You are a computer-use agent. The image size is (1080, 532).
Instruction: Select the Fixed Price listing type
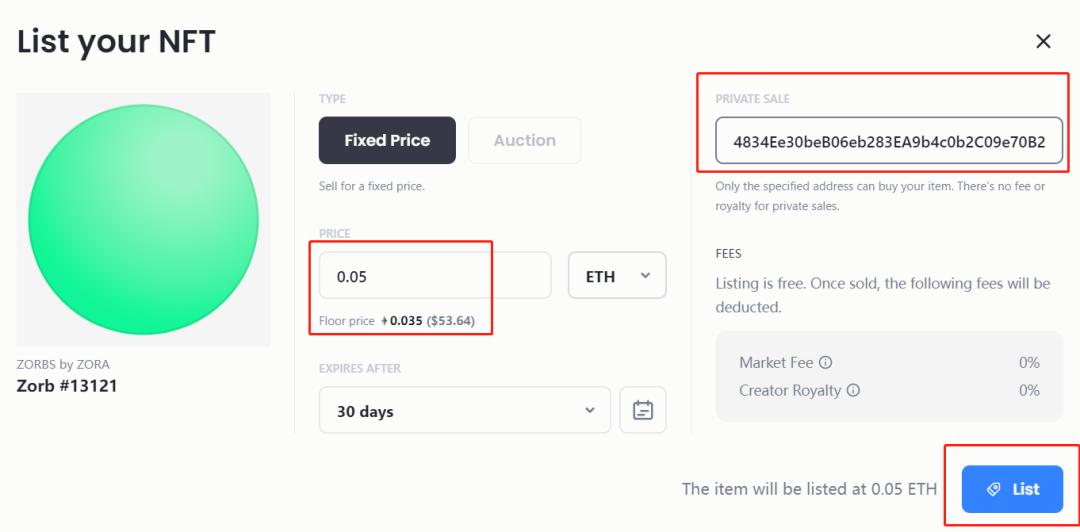click(387, 140)
